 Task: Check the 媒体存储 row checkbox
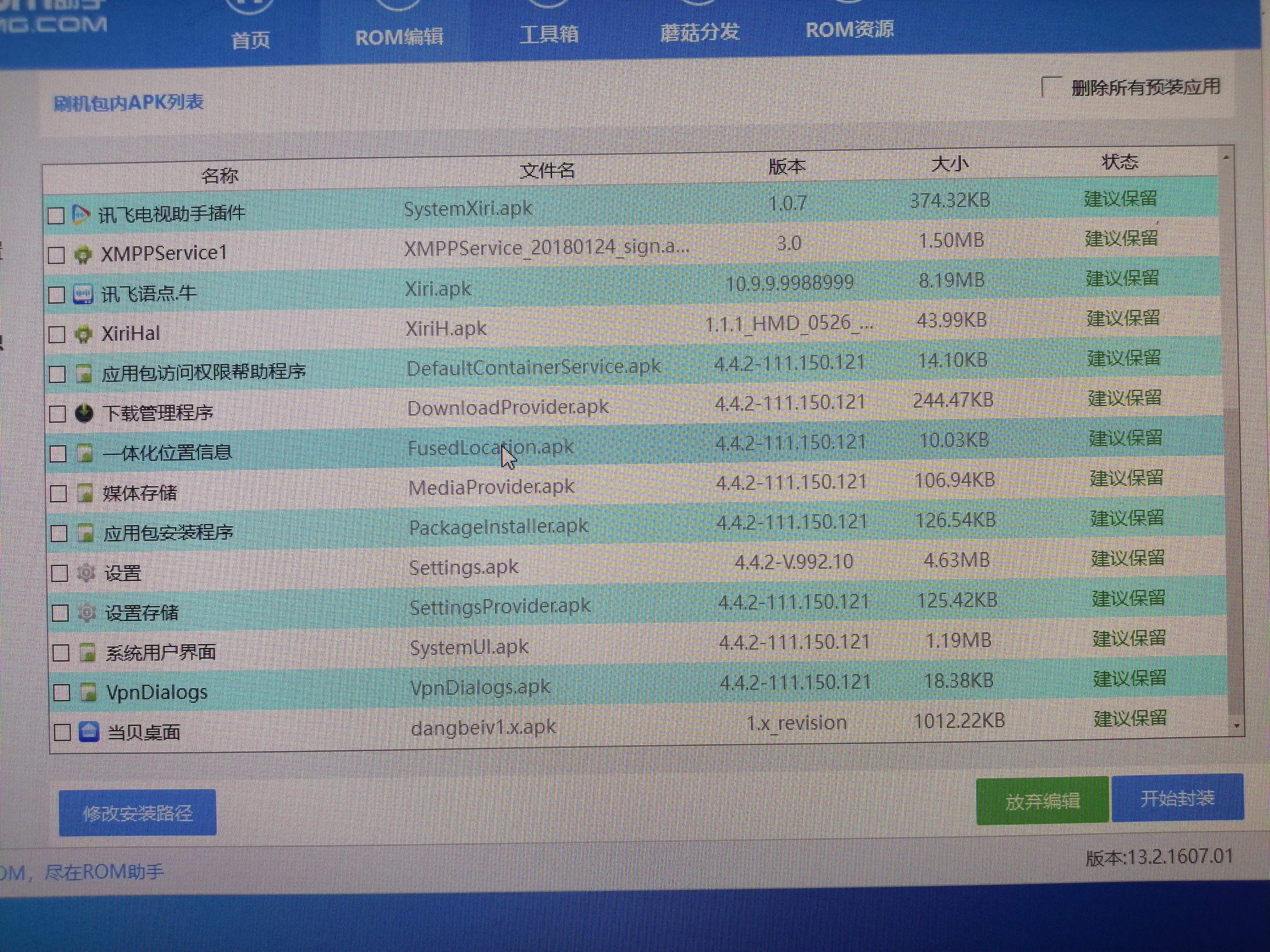pos(59,493)
